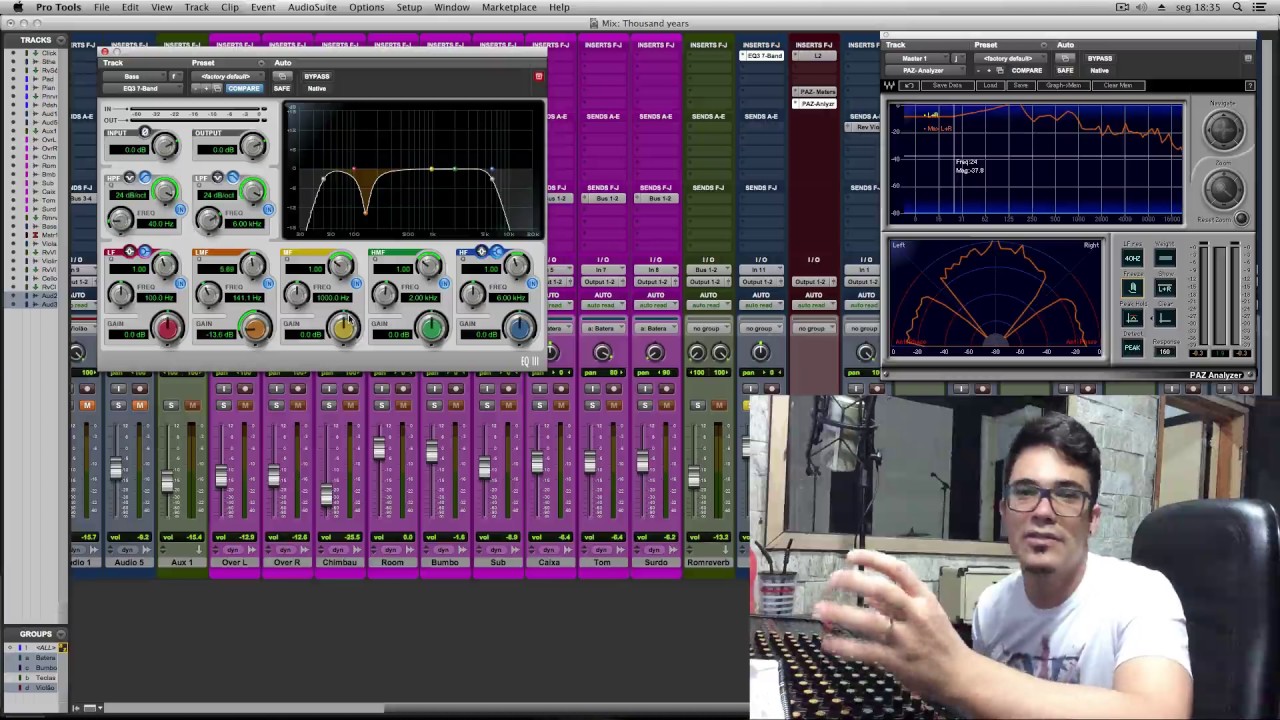The image size is (1280, 720).
Task: Click the PAZ Zoom knob
Action: point(1222,189)
